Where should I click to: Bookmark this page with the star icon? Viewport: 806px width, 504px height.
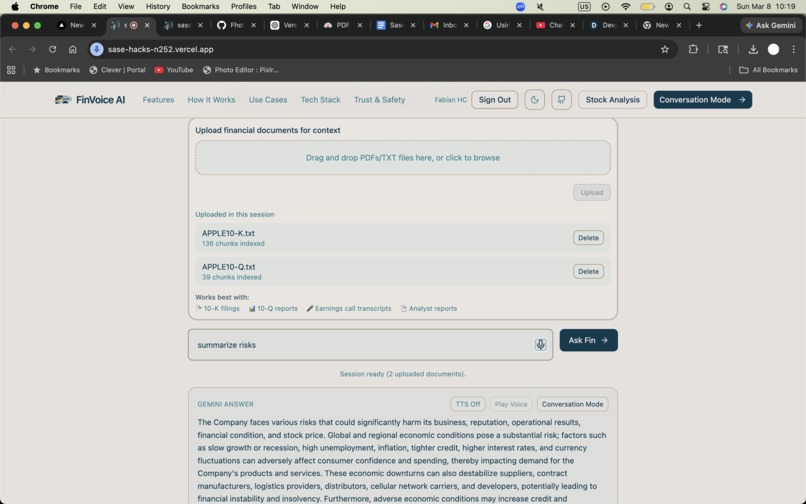[x=665, y=49]
